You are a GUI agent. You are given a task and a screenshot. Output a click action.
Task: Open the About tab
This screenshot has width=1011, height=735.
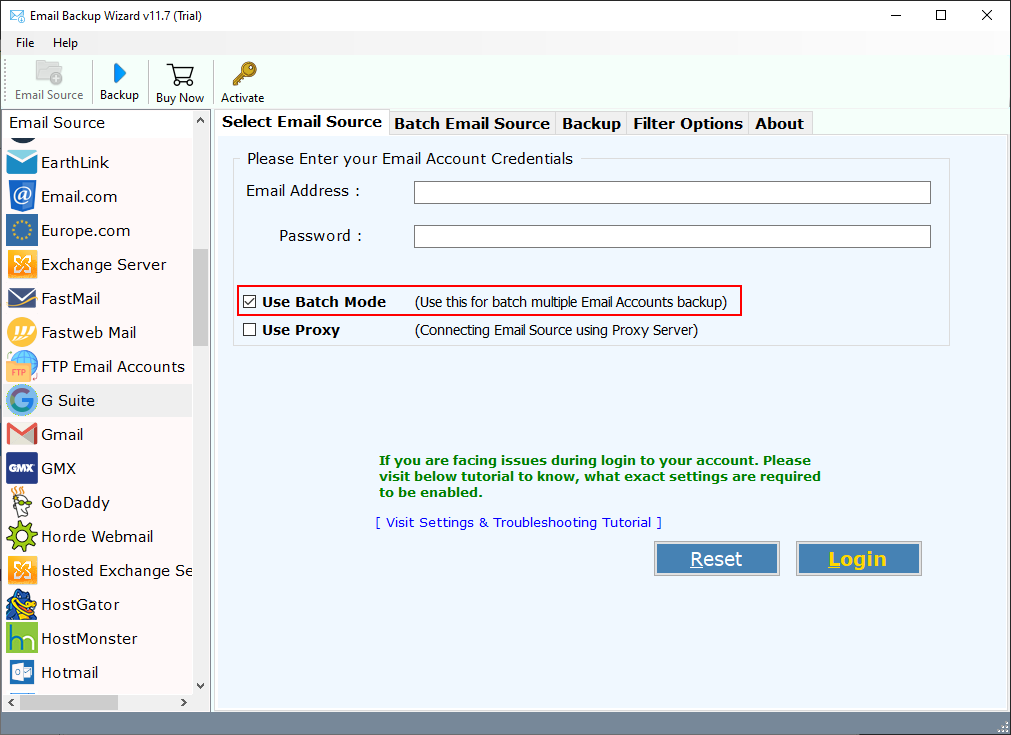point(780,124)
